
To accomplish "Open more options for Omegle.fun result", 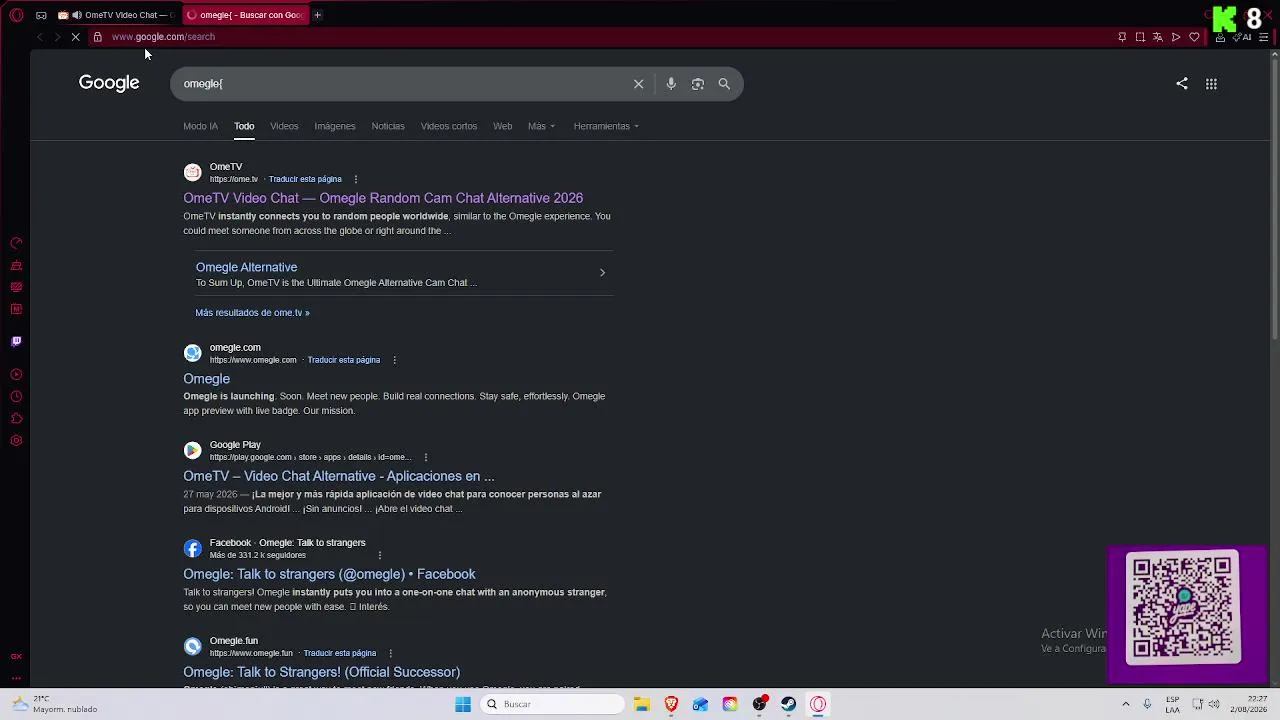I will tap(390, 653).
